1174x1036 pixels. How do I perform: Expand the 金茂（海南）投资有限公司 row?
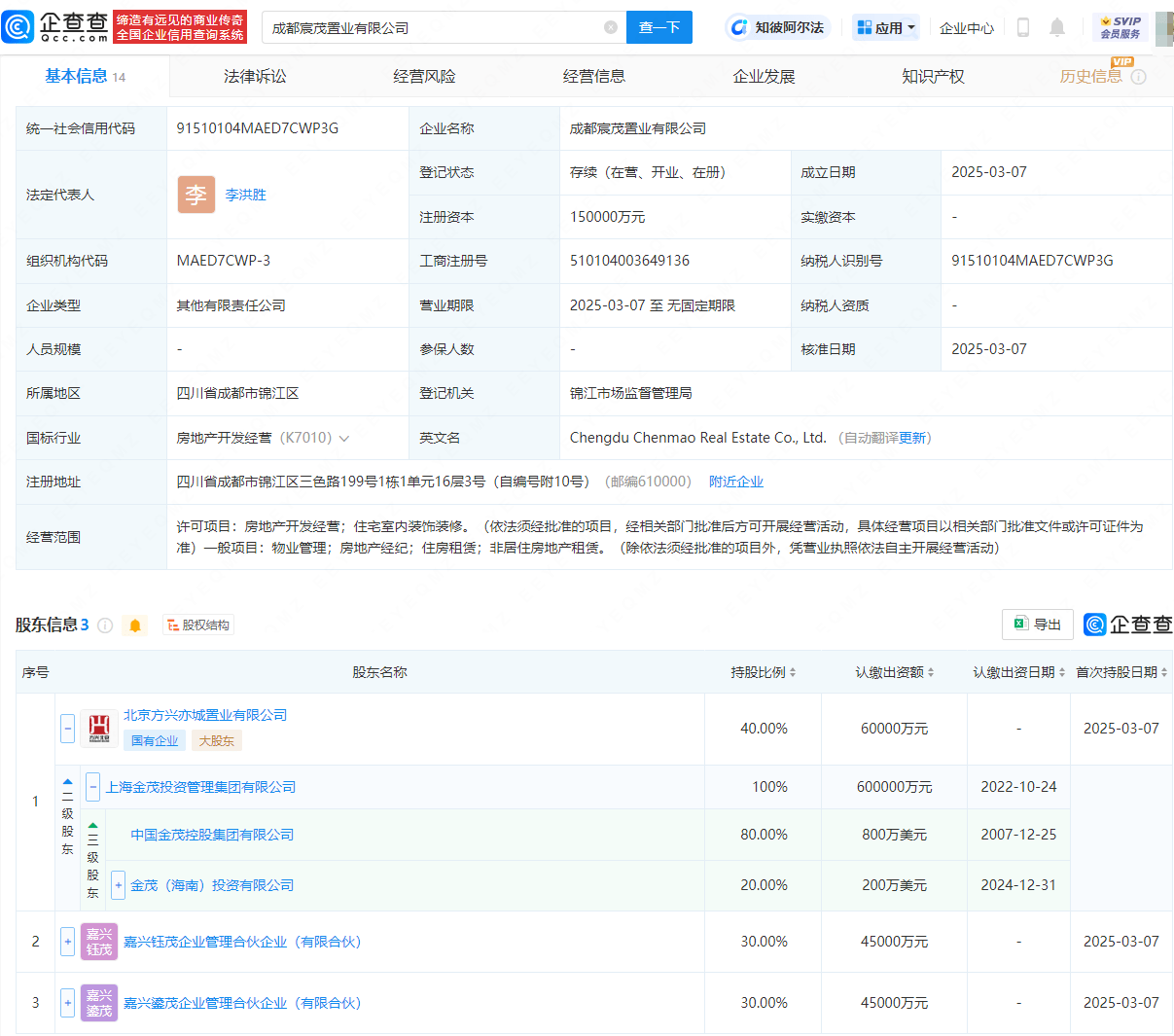point(118,885)
